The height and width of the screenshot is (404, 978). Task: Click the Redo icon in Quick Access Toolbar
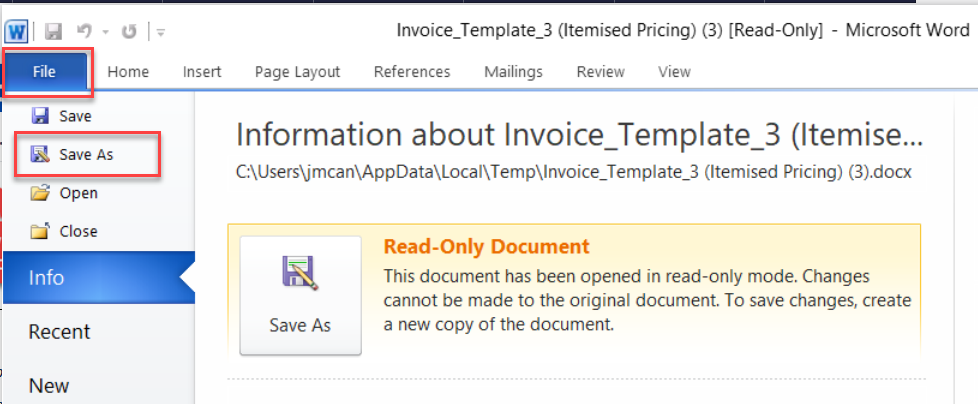coord(129,31)
